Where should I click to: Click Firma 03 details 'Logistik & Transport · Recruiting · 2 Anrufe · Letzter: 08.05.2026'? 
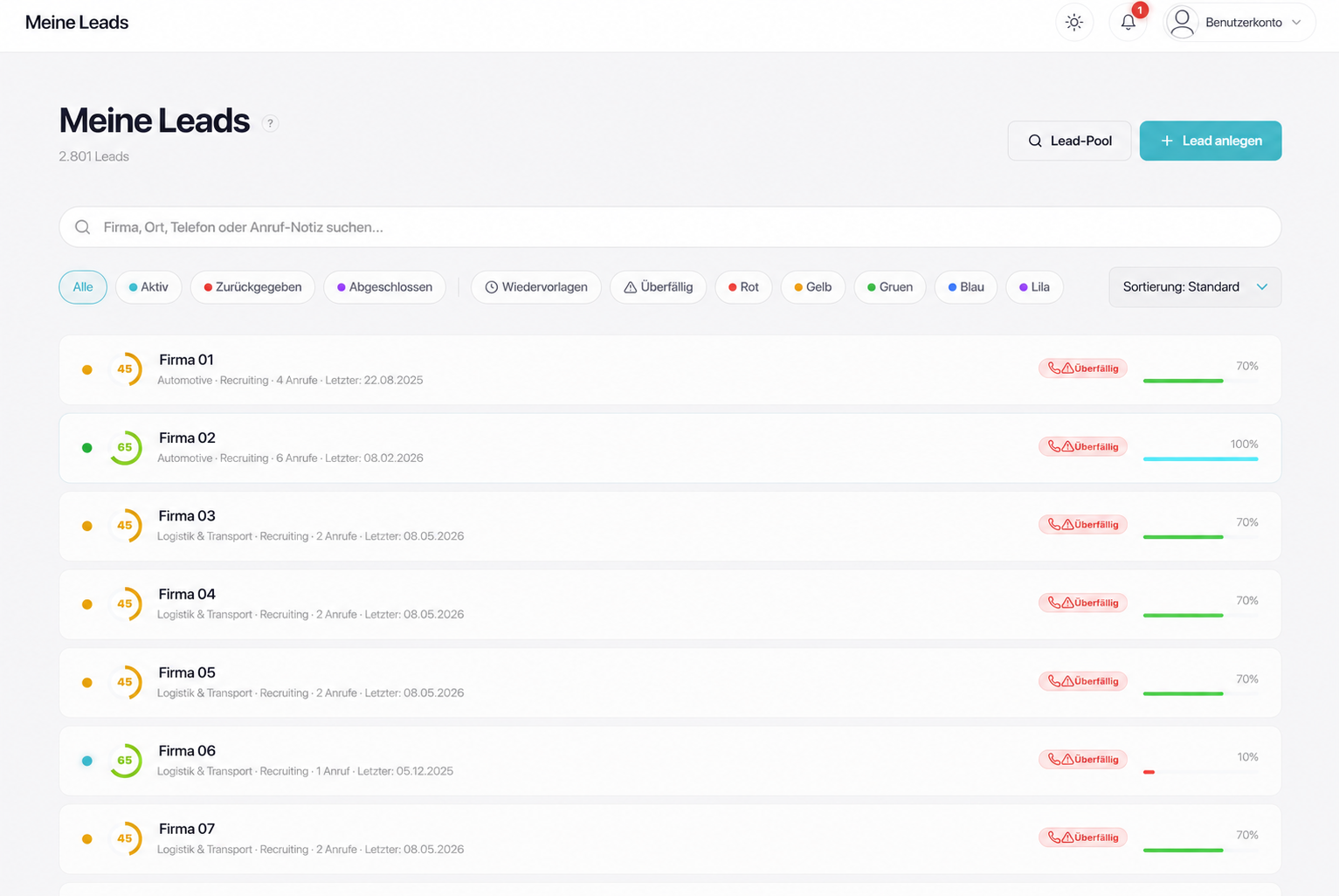pyautogui.click(x=310, y=536)
